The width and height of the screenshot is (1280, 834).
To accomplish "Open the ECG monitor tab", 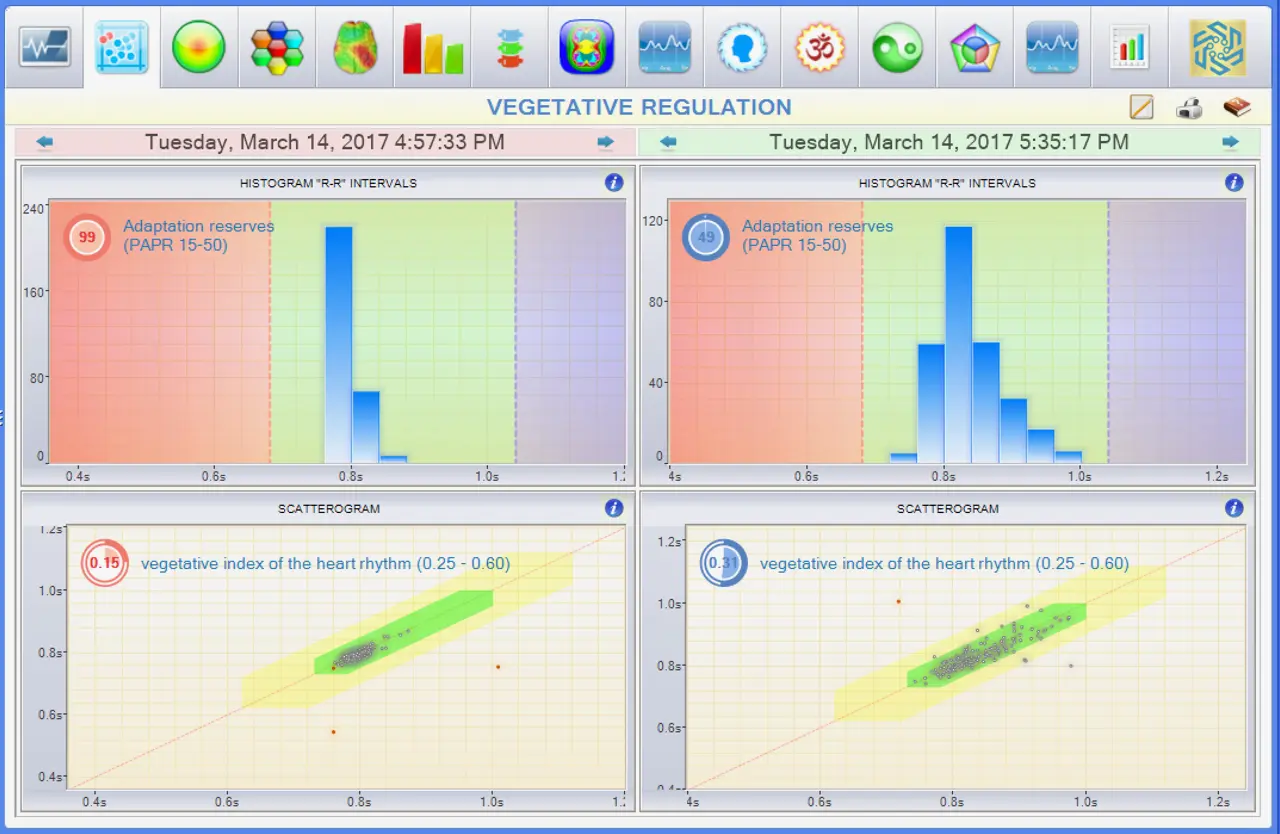I will (x=44, y=47).
